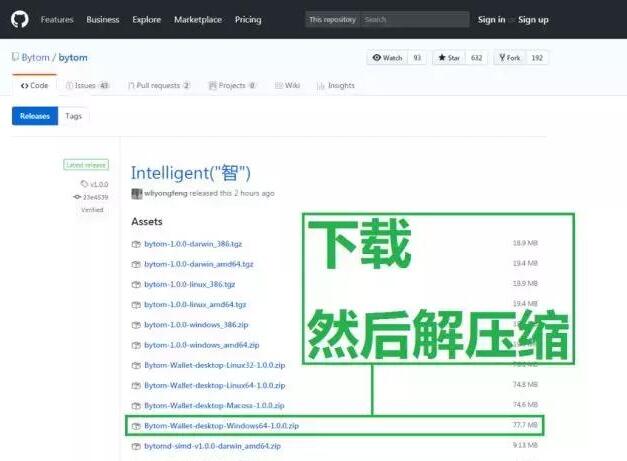Click the repository book icon beside Bytom
Screen dimensions: 627x461
pos(15,57)
